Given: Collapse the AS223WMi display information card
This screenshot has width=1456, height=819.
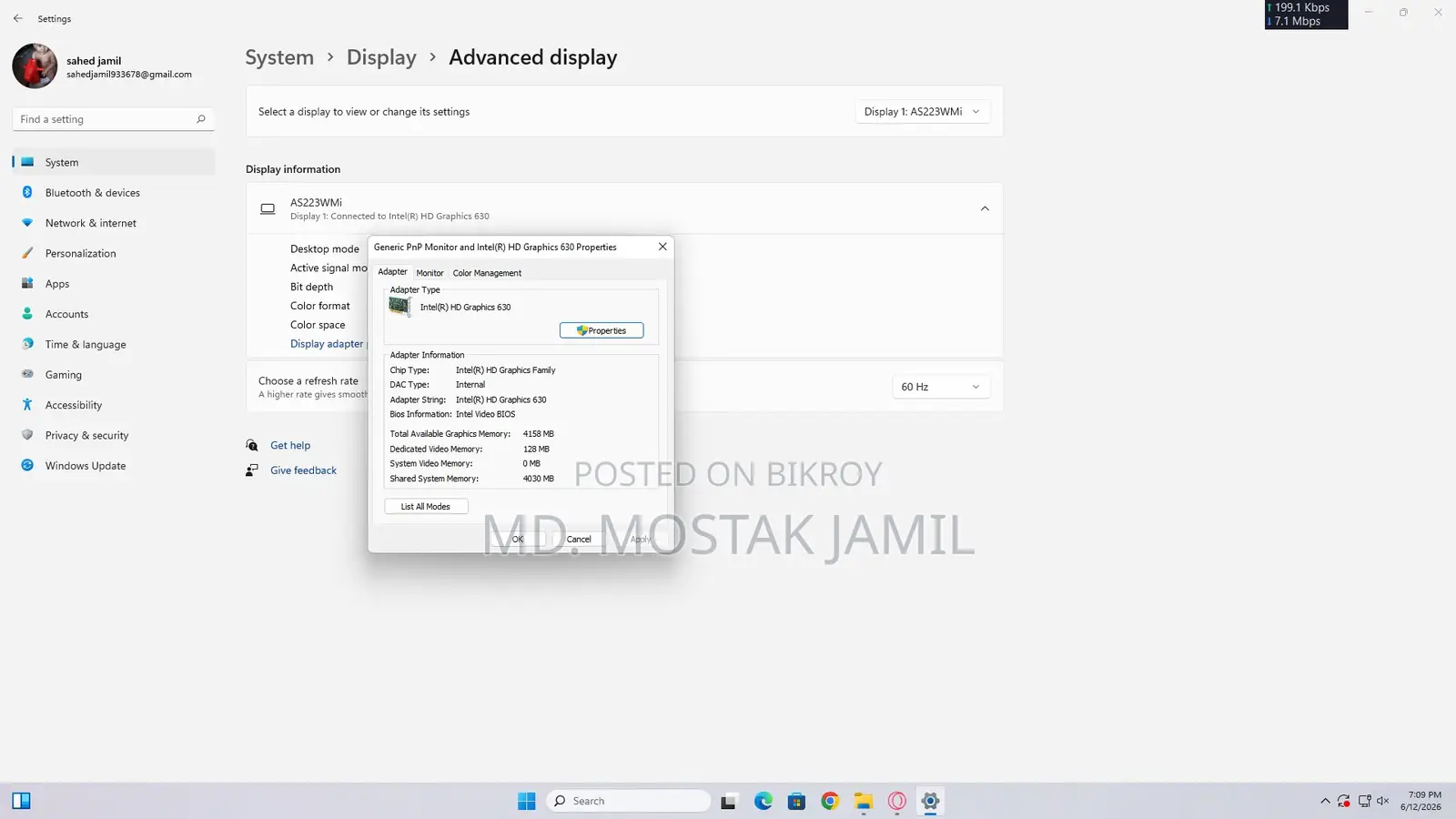Looking at the screenshot, I should [985, 208].
